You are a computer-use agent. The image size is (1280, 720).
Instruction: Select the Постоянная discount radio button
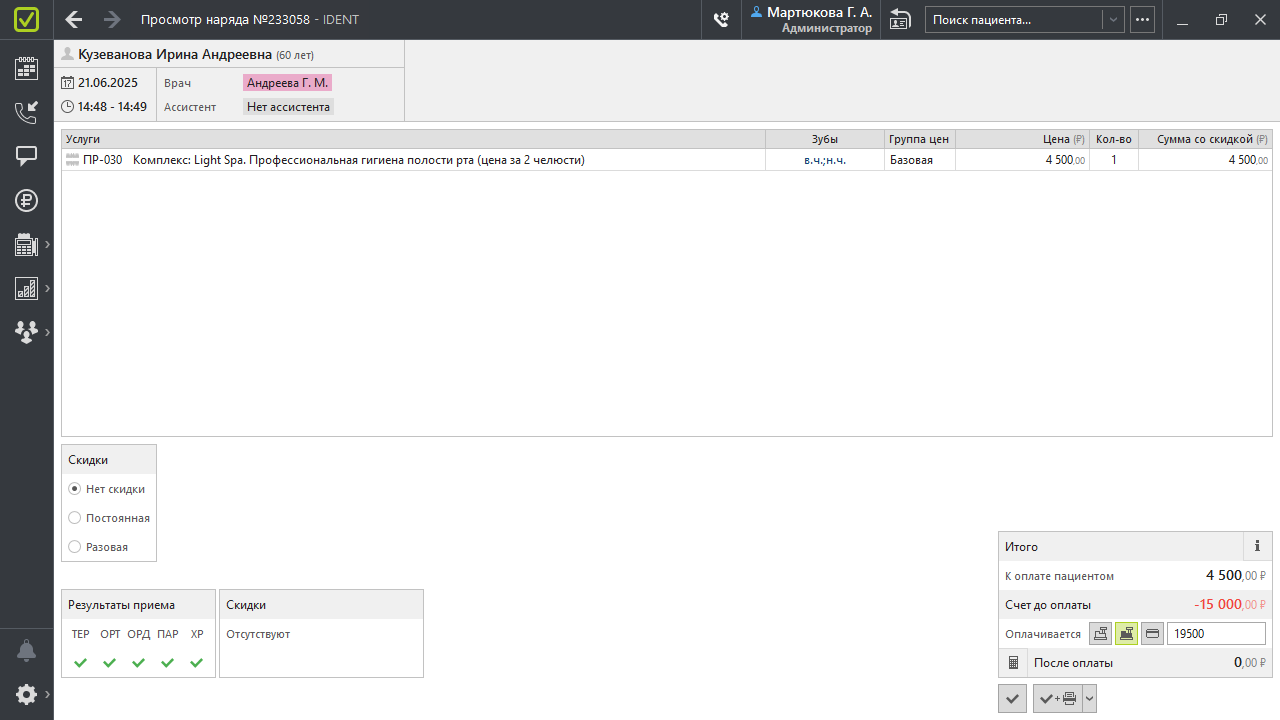tap(74, 518)
